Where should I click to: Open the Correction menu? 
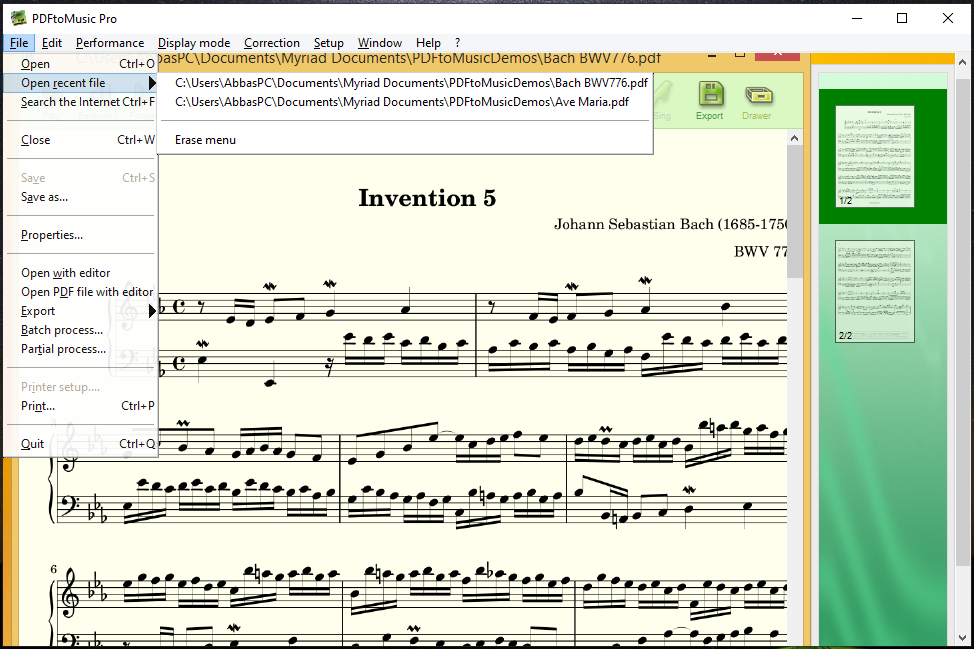[271, 43]
